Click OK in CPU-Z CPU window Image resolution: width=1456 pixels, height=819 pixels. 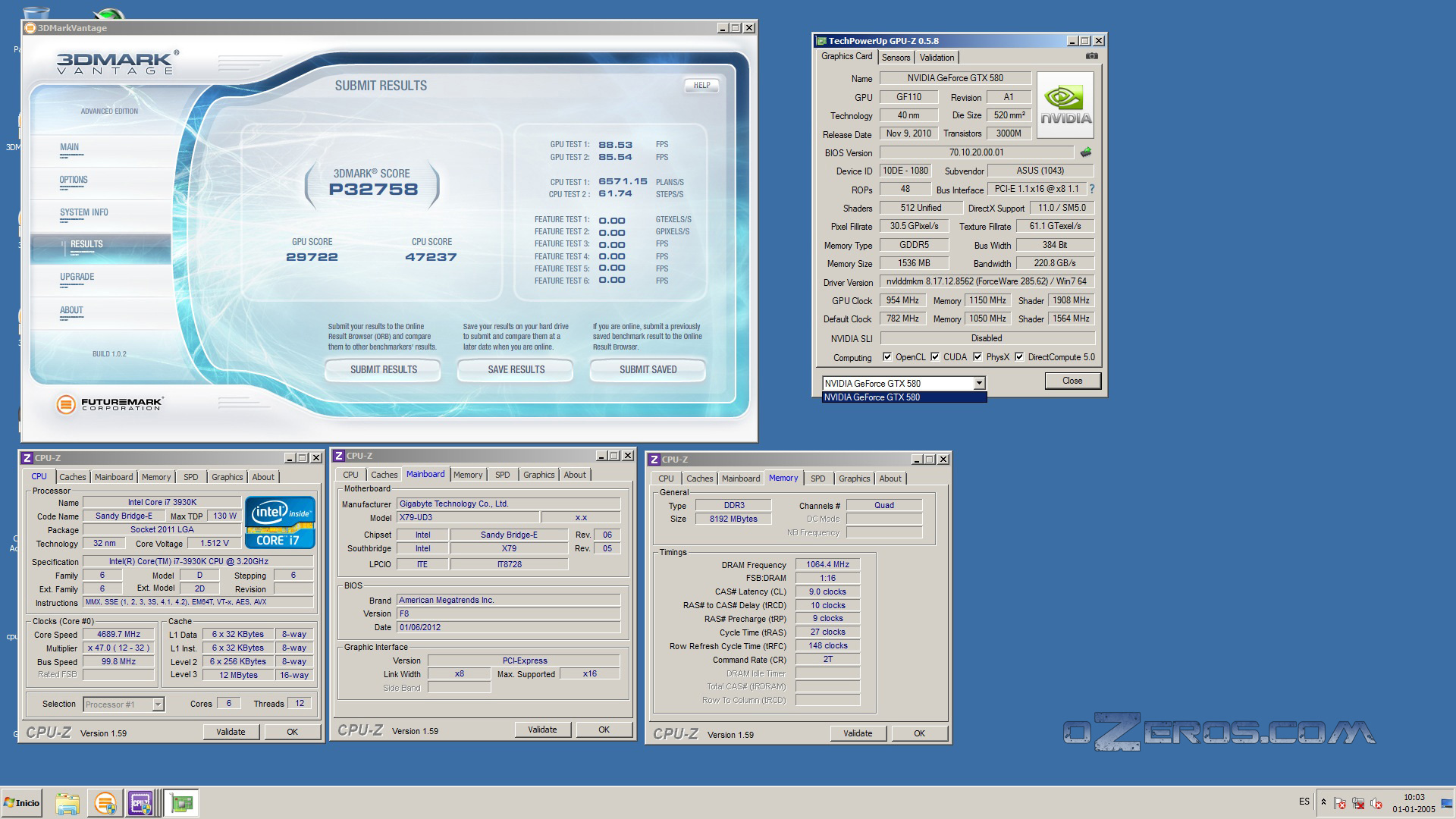coord(292,732)
